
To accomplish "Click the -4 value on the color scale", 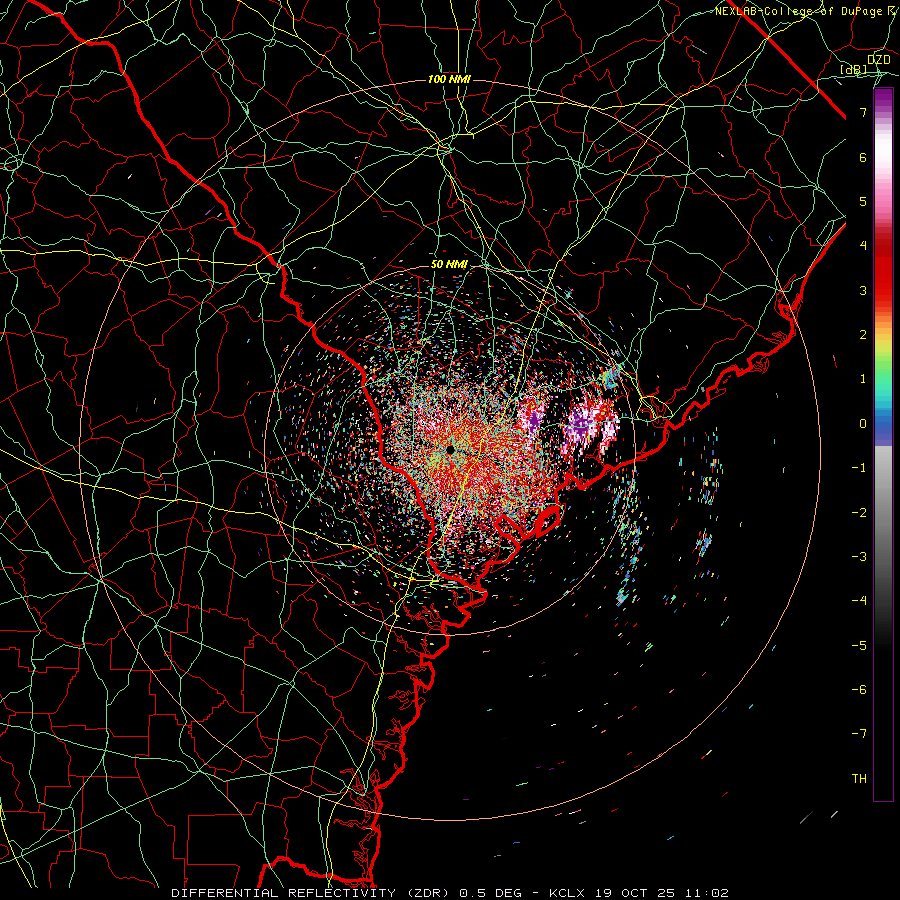I will coord(859,600).
